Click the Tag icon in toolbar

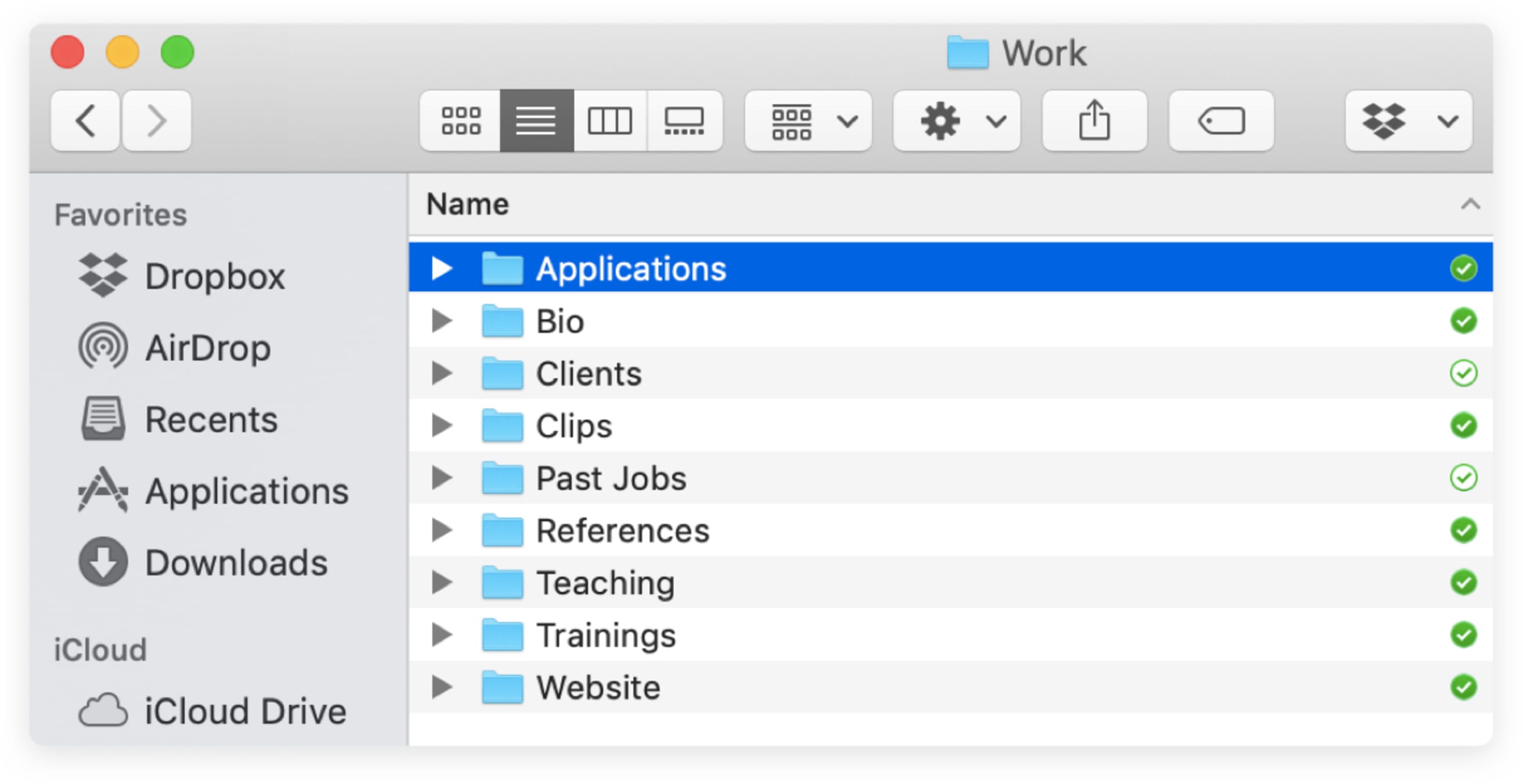(x=1220, y=121)
